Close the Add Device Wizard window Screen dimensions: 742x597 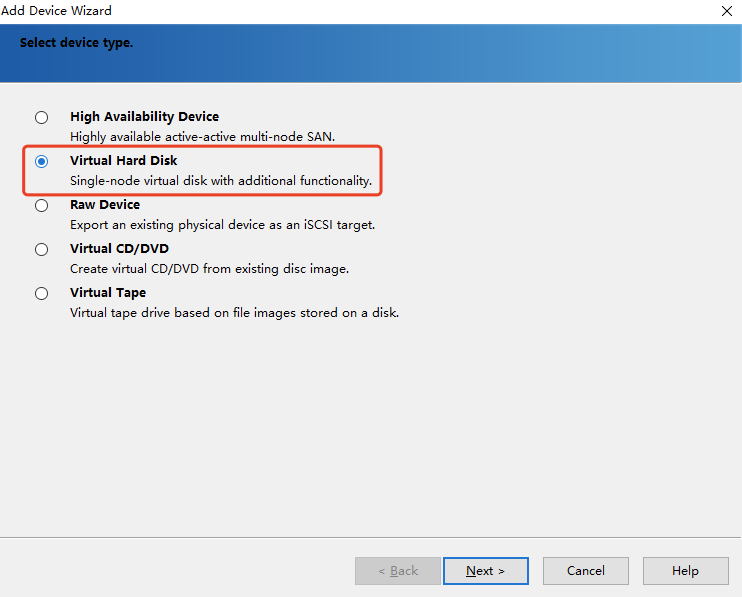(x=727, y=11)
